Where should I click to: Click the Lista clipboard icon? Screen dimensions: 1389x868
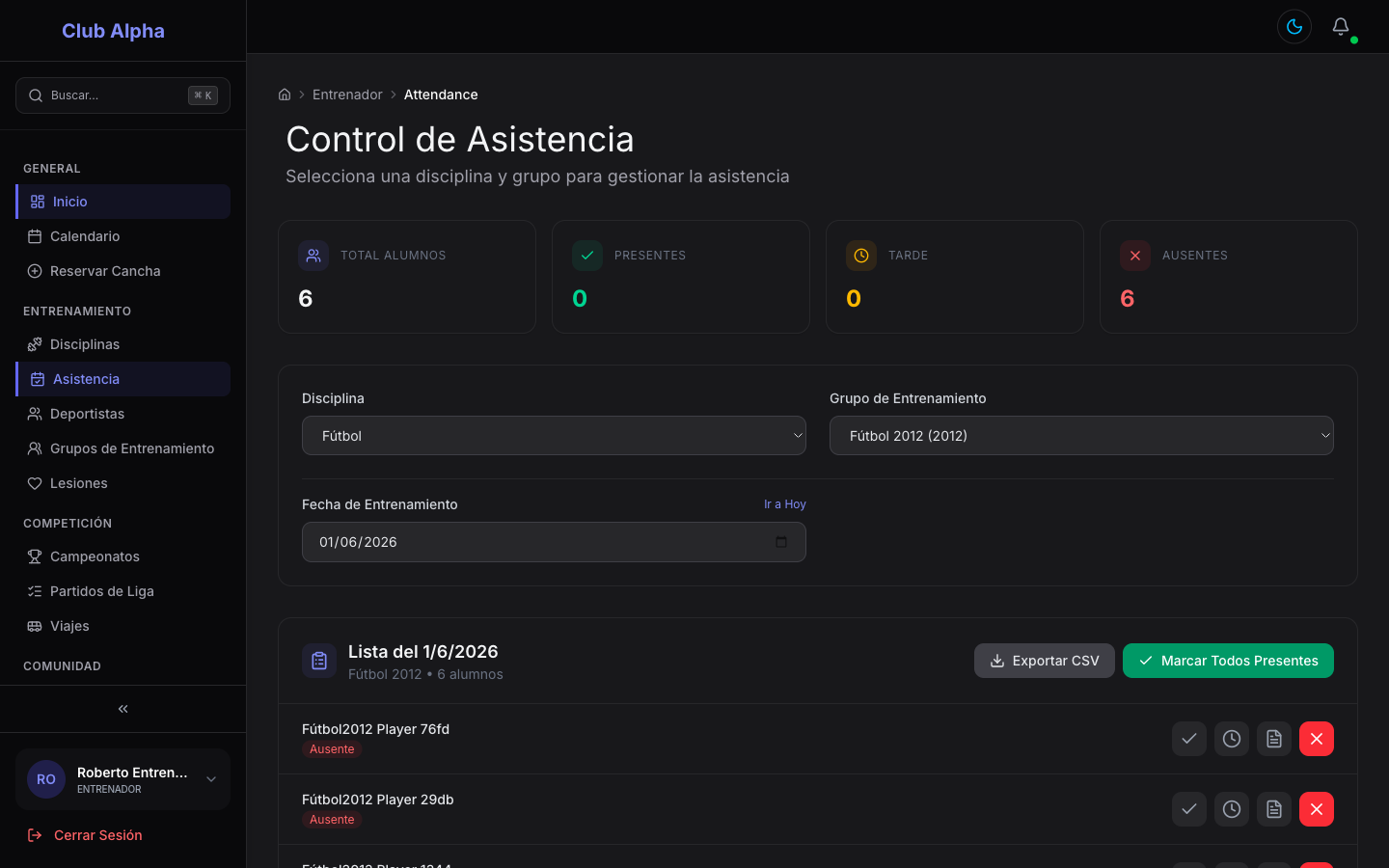(x=319, y=661)
